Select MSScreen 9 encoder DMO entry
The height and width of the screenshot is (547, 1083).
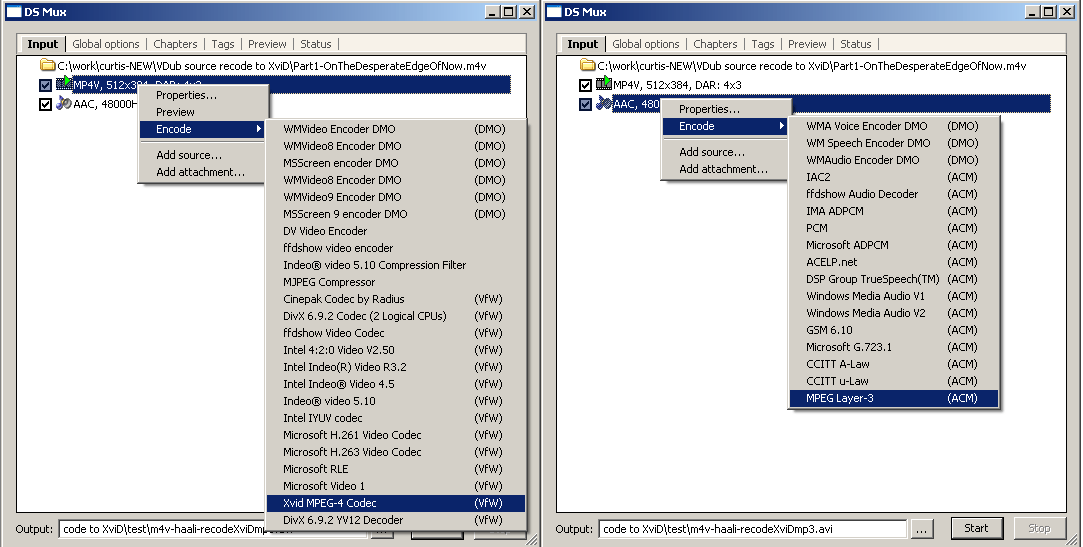pyautogui.click(x=396, y=214)
